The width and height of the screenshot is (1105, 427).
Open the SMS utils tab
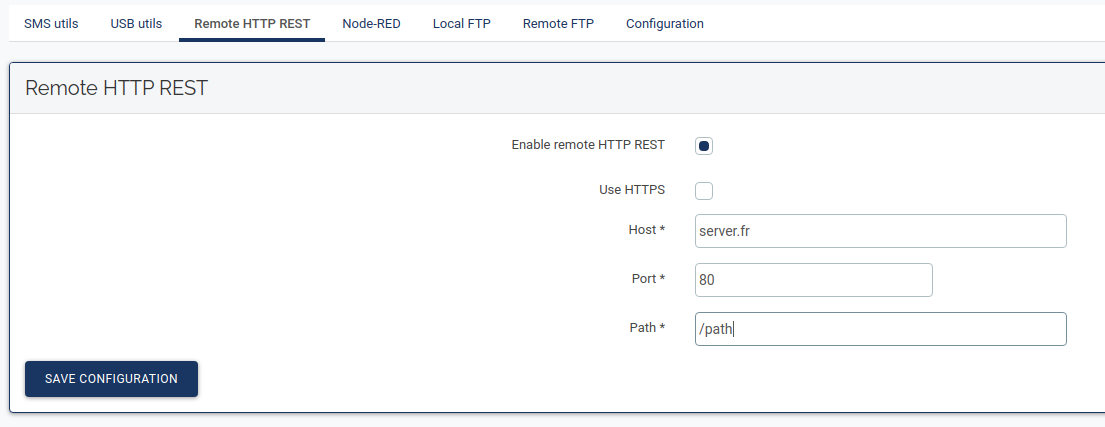[51, 24]
